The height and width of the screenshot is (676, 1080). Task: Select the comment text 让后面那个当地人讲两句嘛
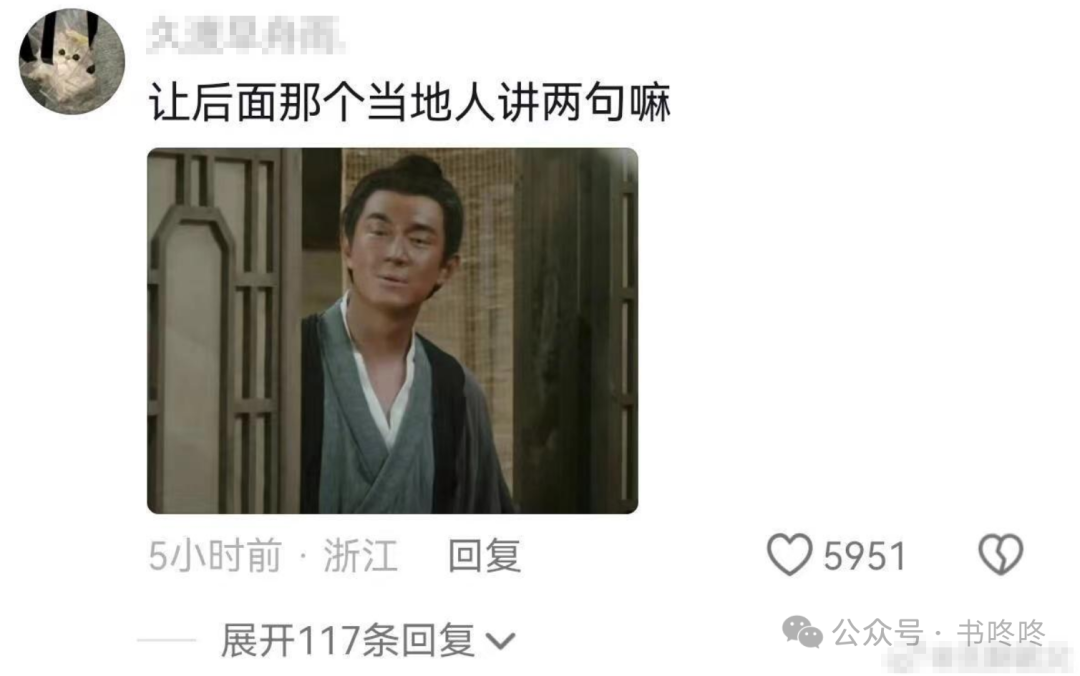click(x=410, y=103)
